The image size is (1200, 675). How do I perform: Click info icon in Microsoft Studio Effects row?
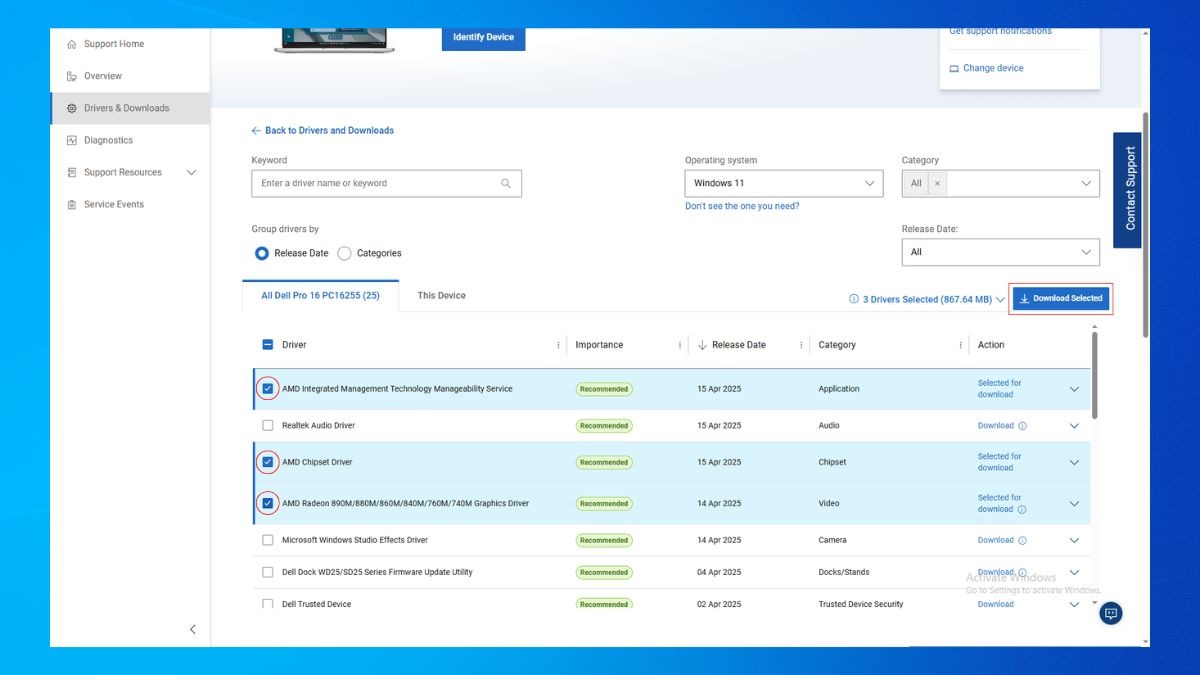point(1022,540)
